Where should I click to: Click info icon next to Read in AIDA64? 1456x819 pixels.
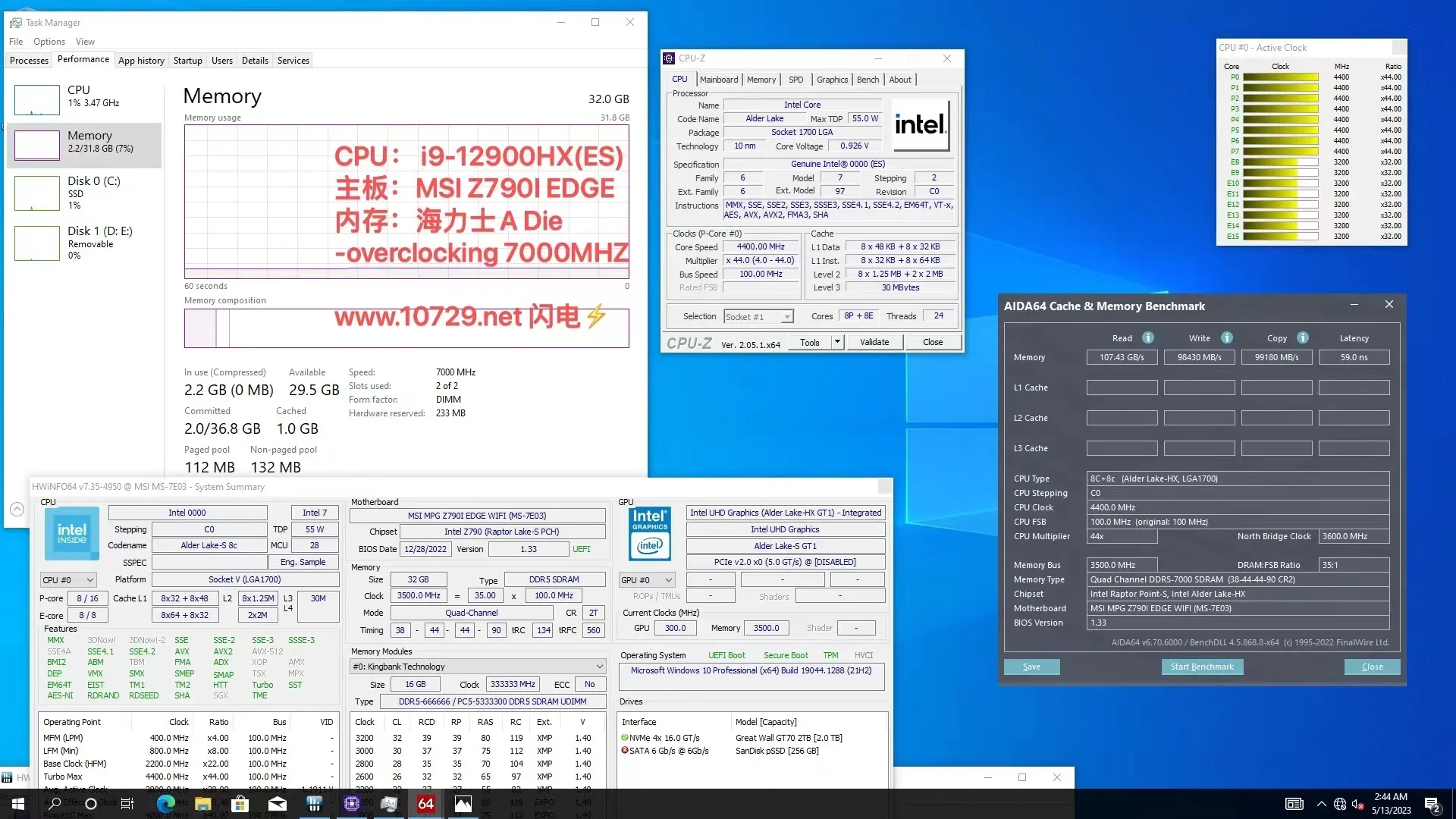tap(1148, 337)
